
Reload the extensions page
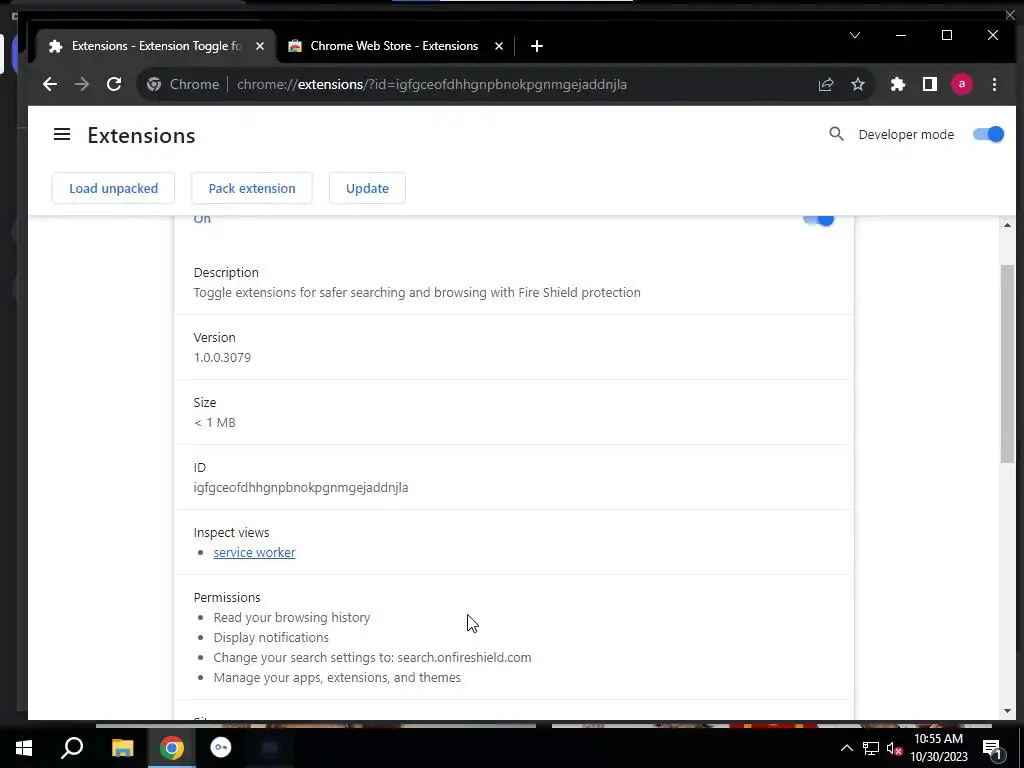114,84
